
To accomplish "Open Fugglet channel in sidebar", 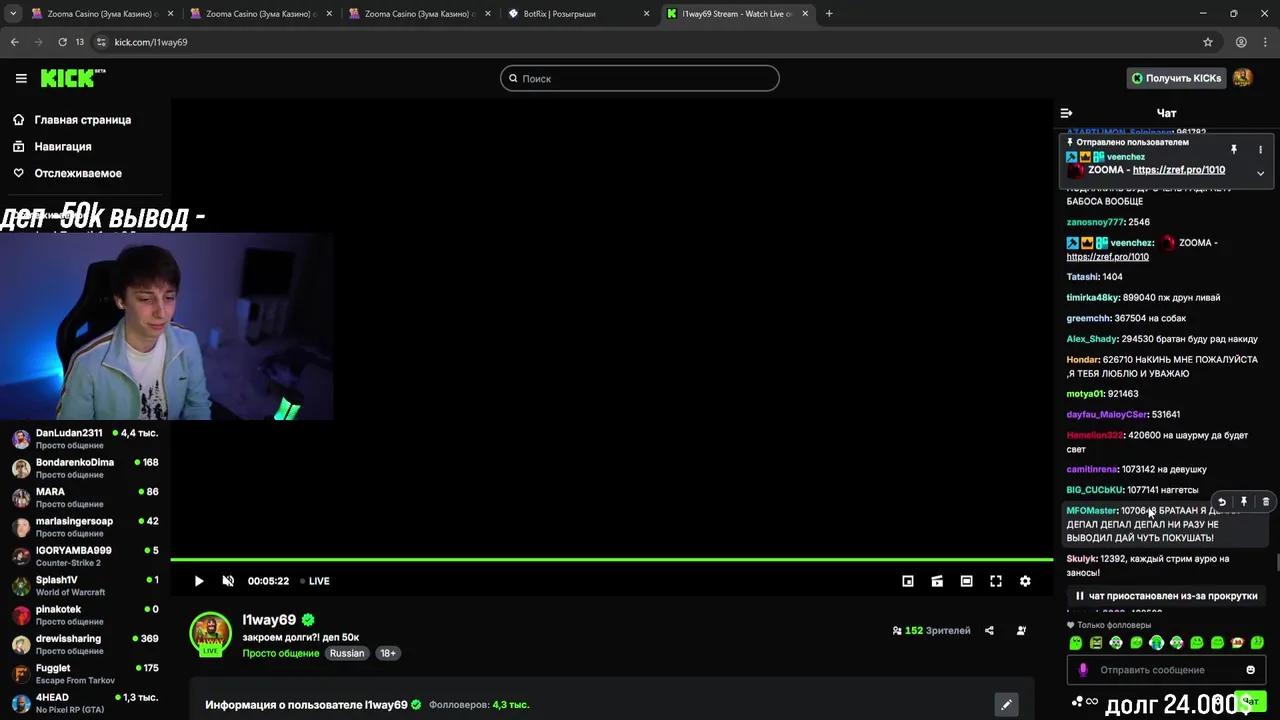I will (85, 673).
